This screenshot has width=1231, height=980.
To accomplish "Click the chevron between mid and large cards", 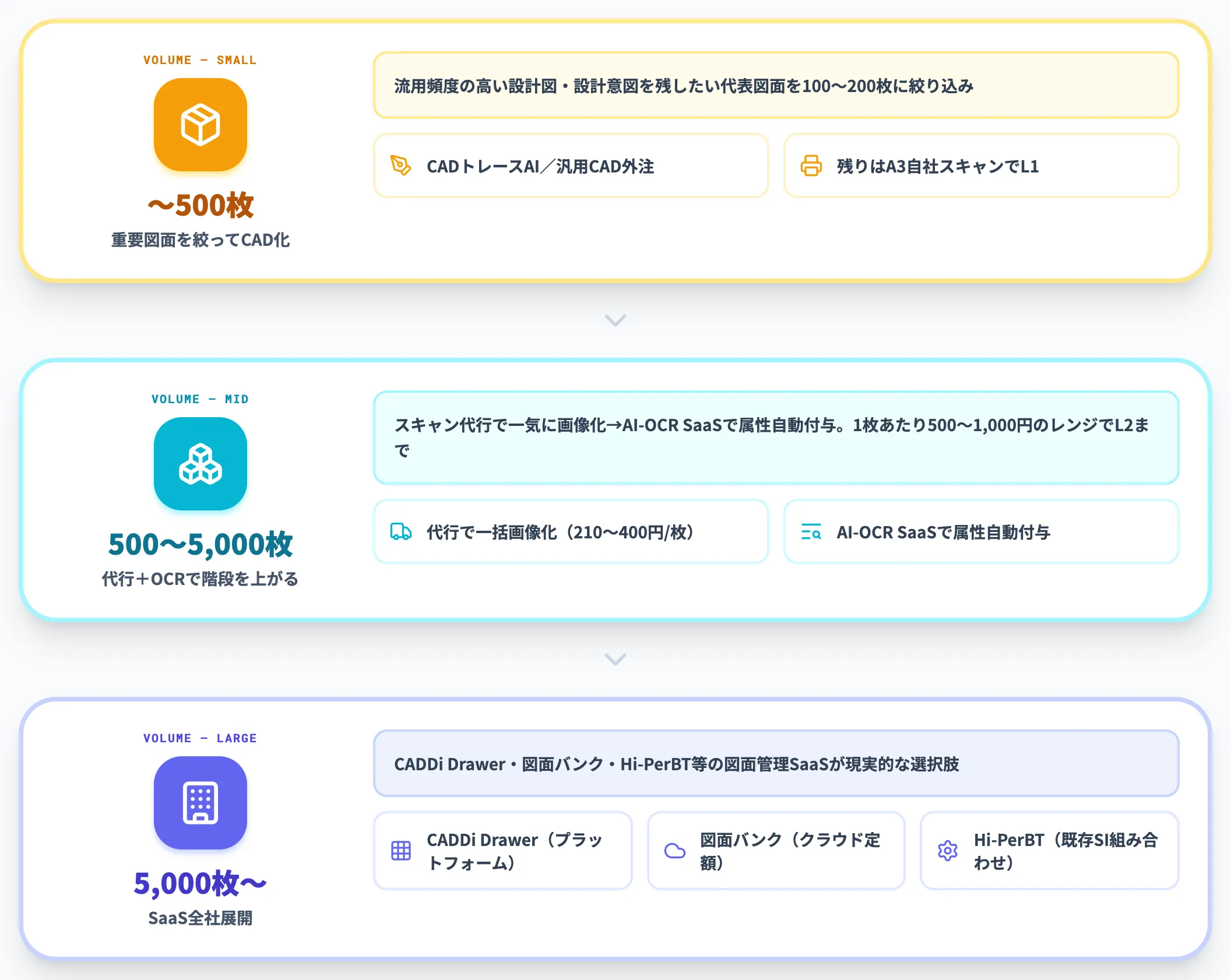I will (615, 659).
